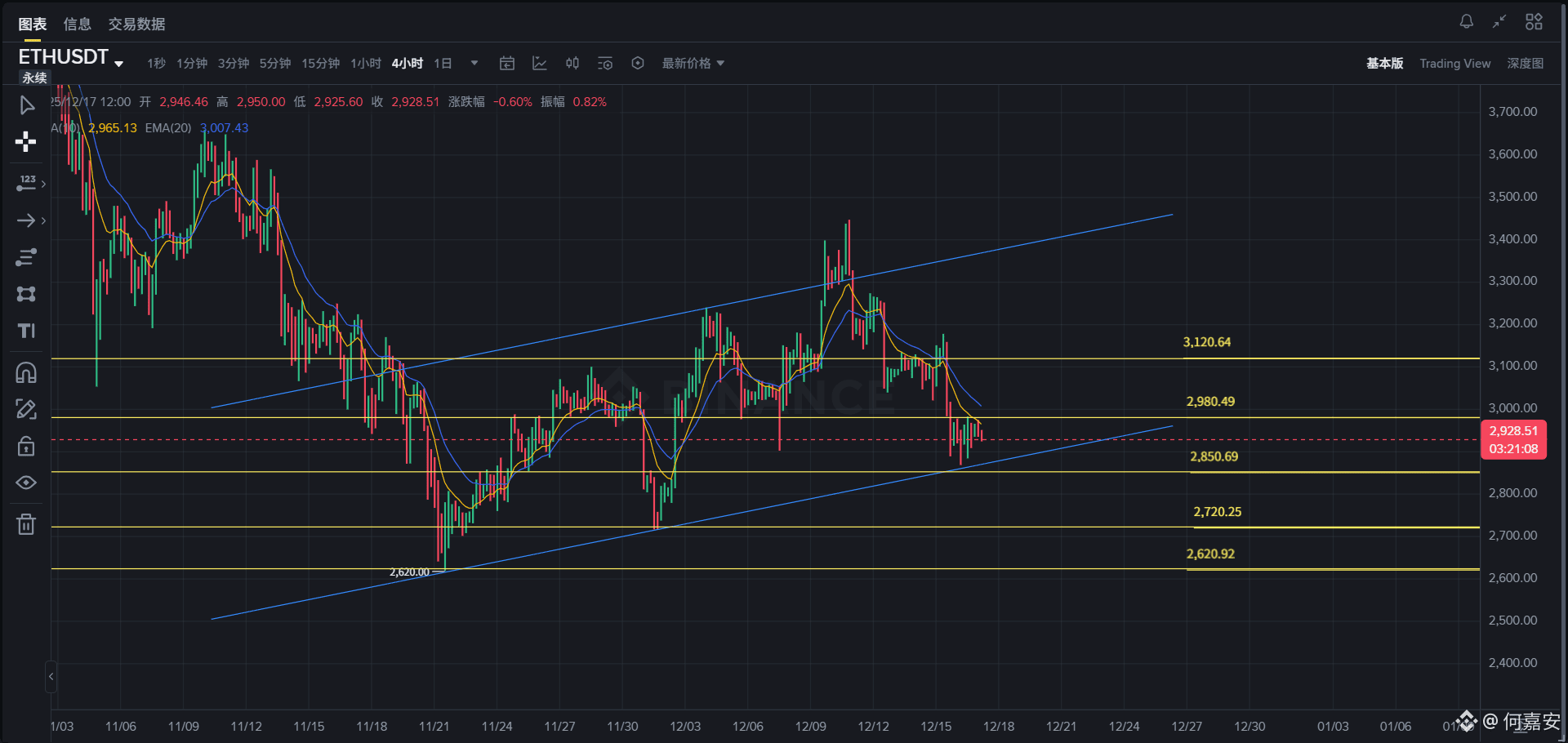This screenshot has height=743, width=1568.
Task: Switch to the 图表 tab
Action: coord(33,24)
